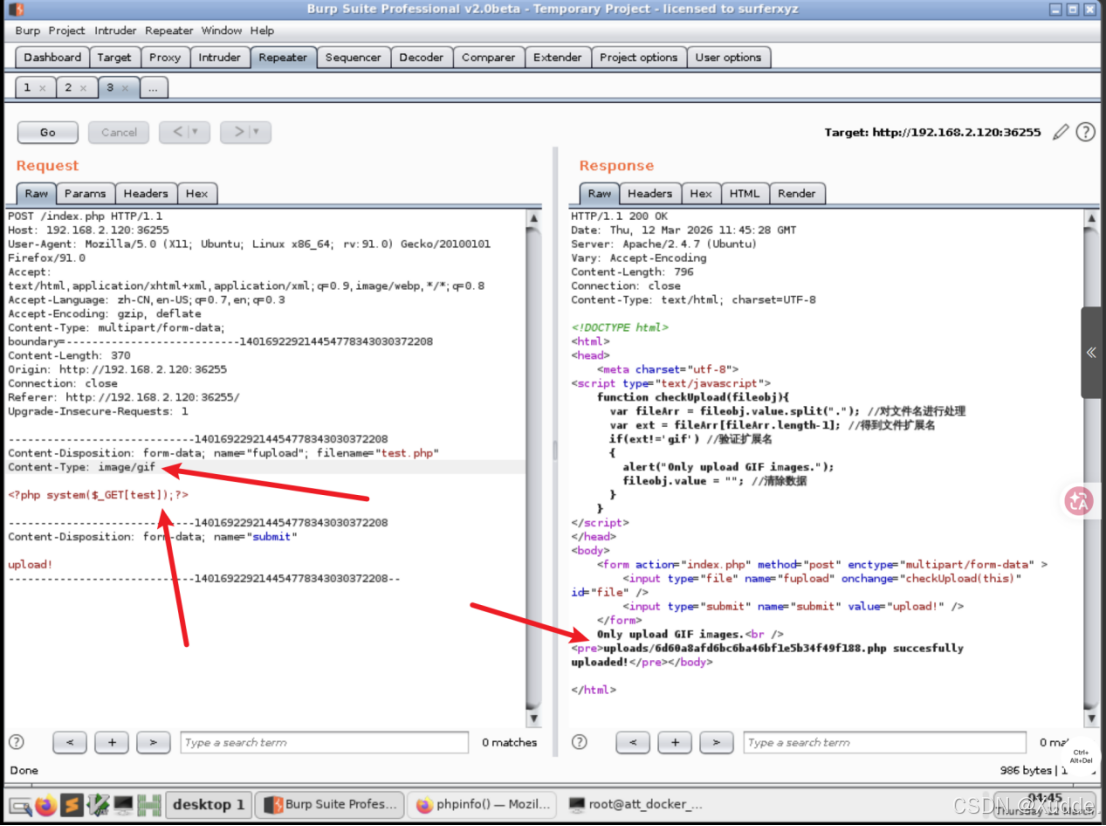This screenshot has width=1106, height=826.
Task: Close Repeater tab 2
Action: click(83, 88)
